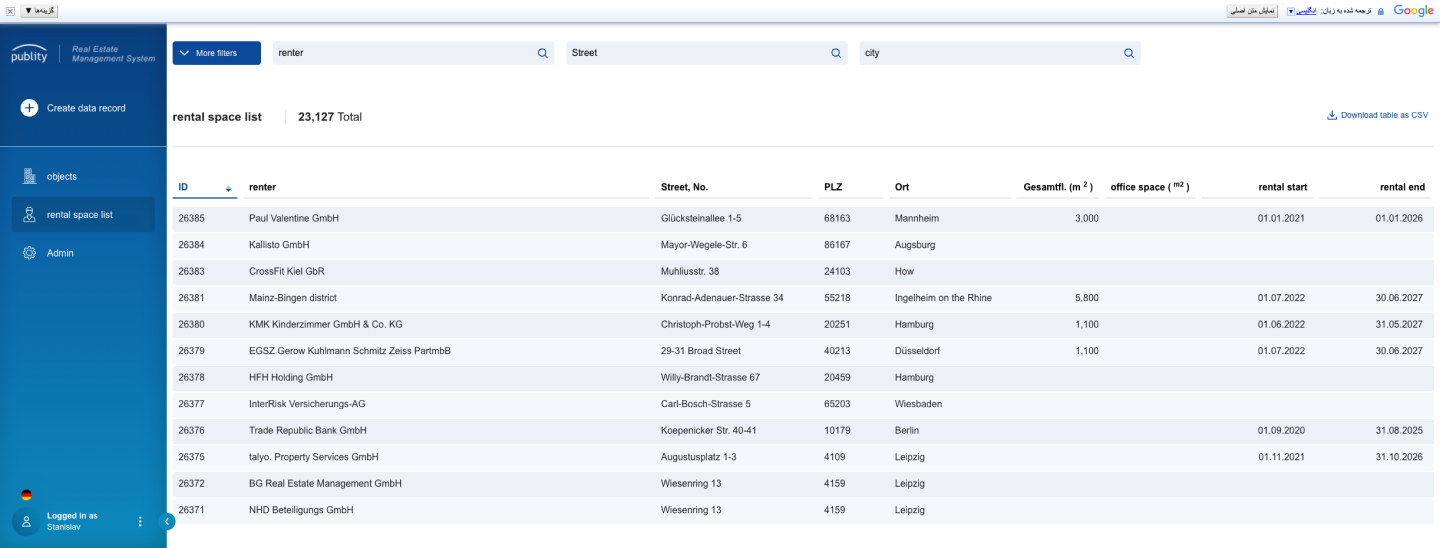Click Trade Republic Bank GmbH renter
Viewport: 1440px width, 548px height.
308,431
